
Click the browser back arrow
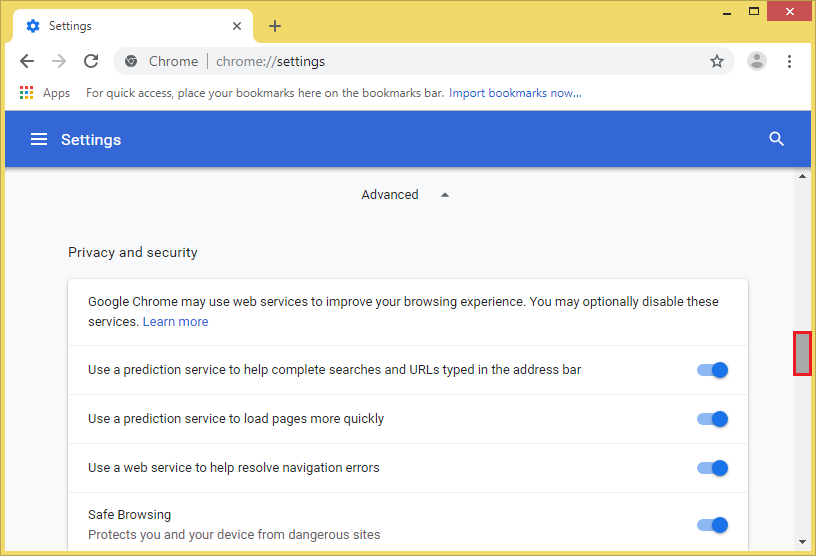pyautogui.click(x=27, y=61)
